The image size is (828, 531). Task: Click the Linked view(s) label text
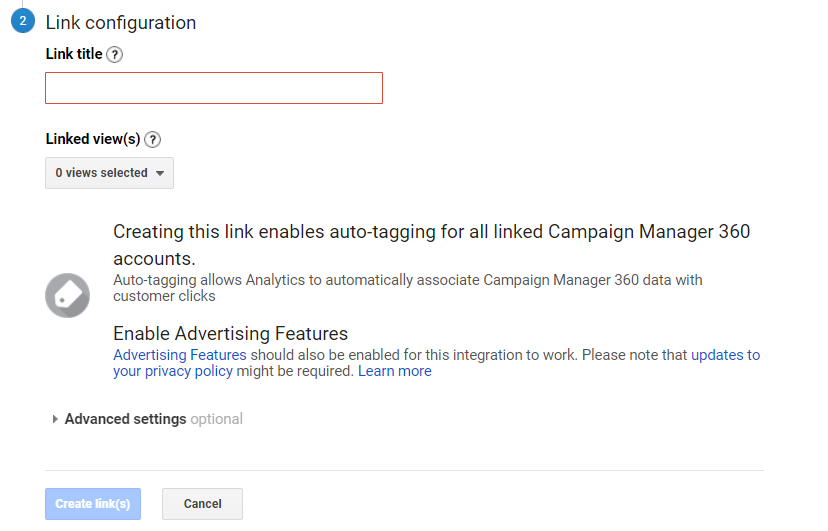(x=93, y=139)
